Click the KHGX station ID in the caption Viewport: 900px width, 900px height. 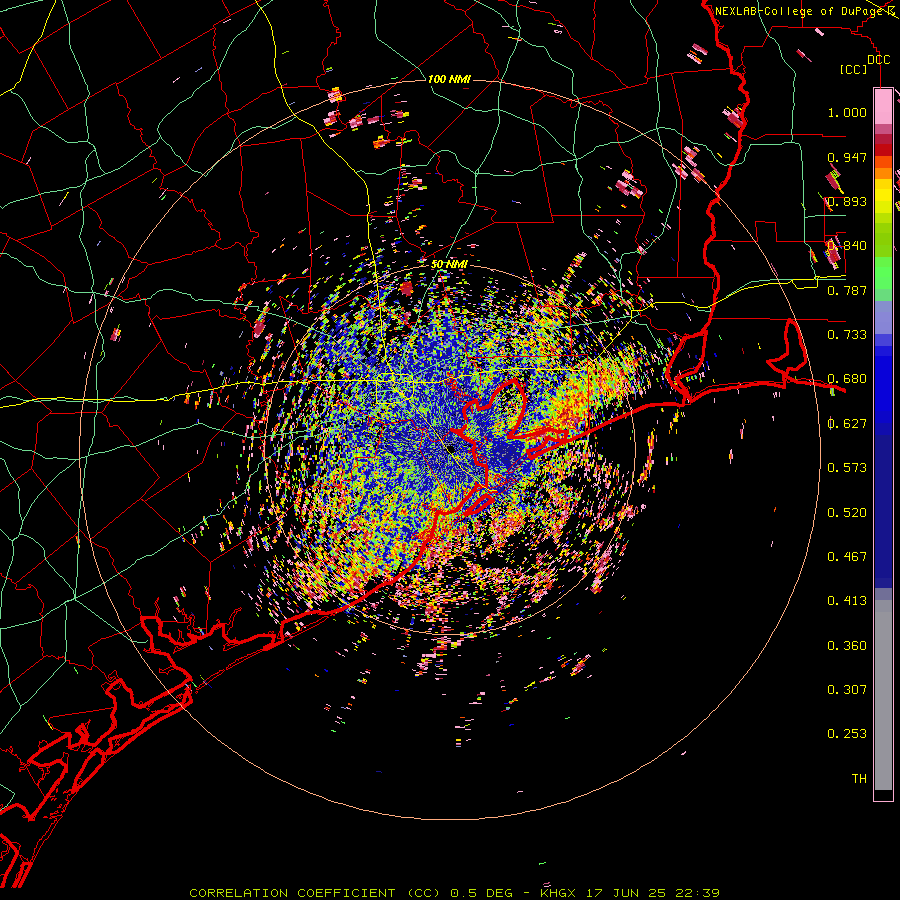coord(558,893)
